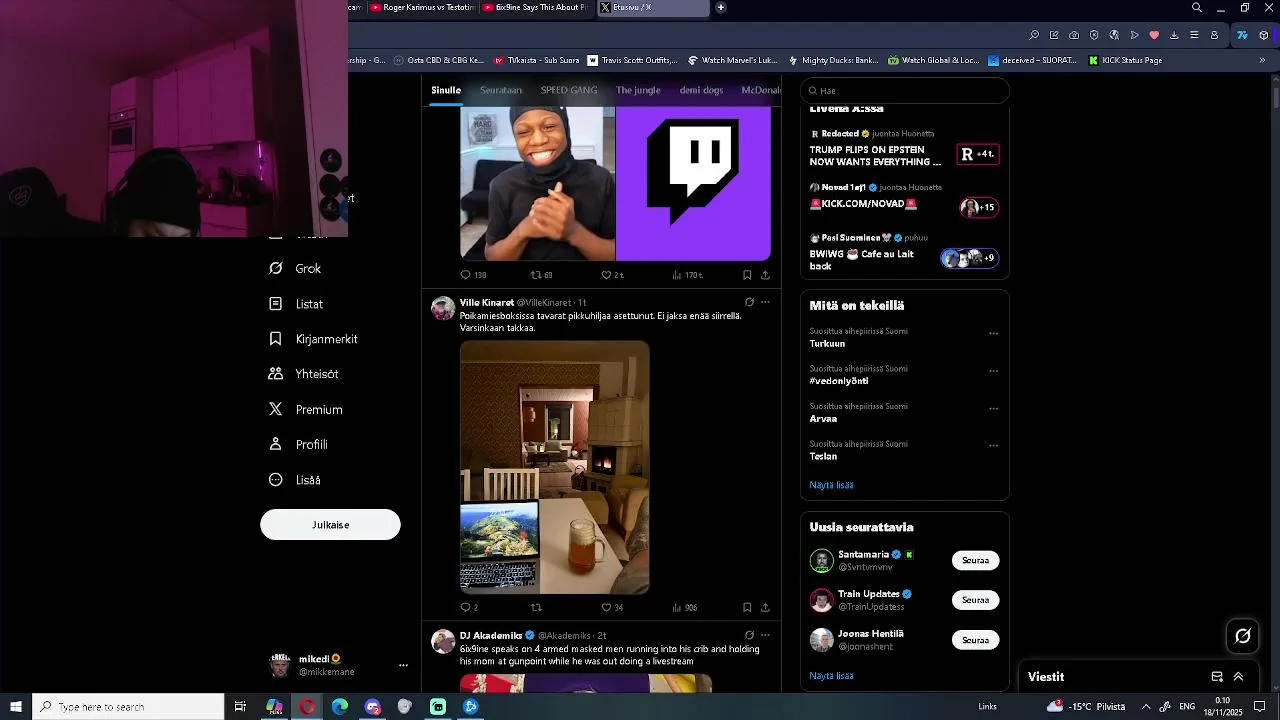
Task: Go to Yhteisöt communities
Action: [304, 374]
